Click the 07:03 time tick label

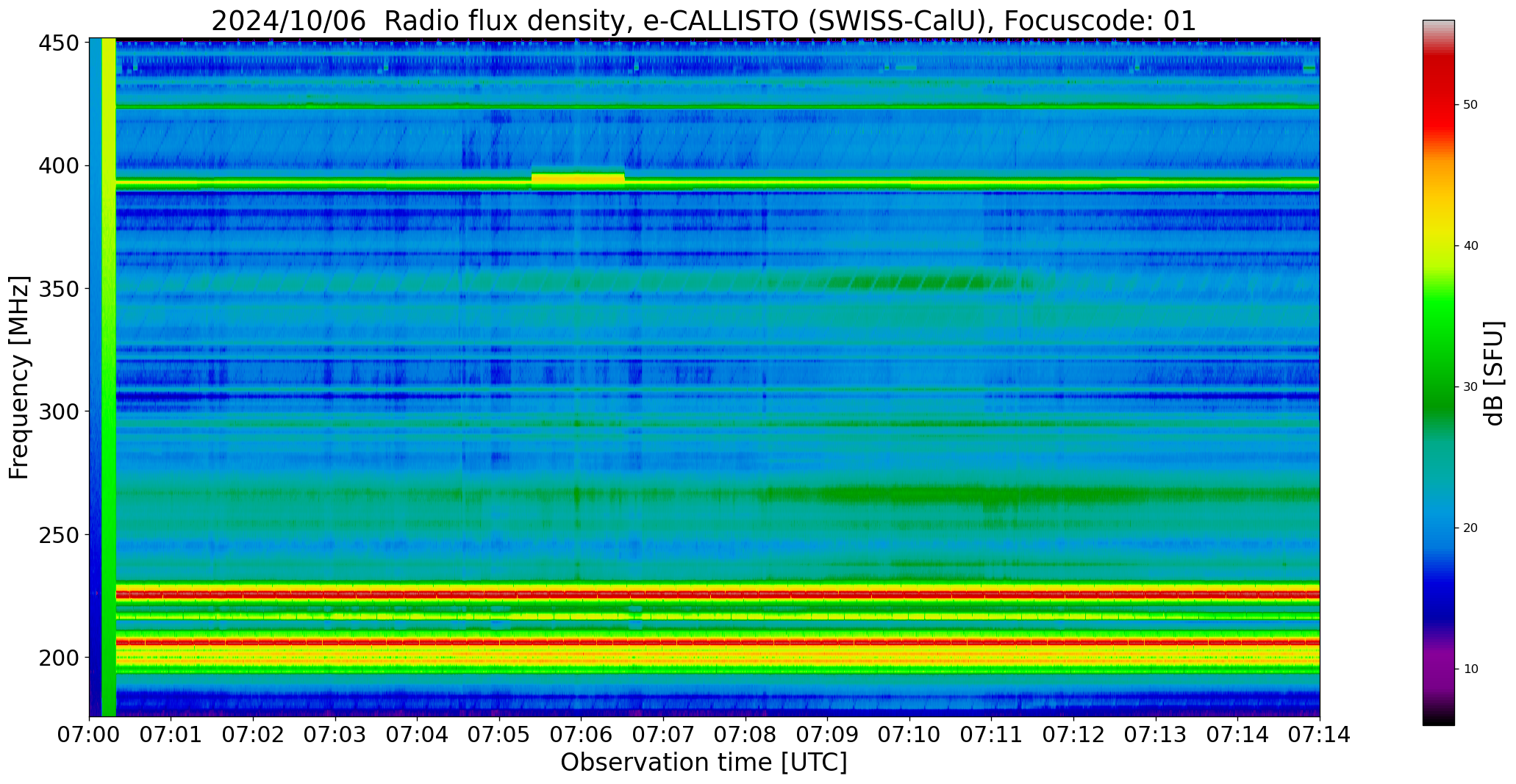click(335, 735)
